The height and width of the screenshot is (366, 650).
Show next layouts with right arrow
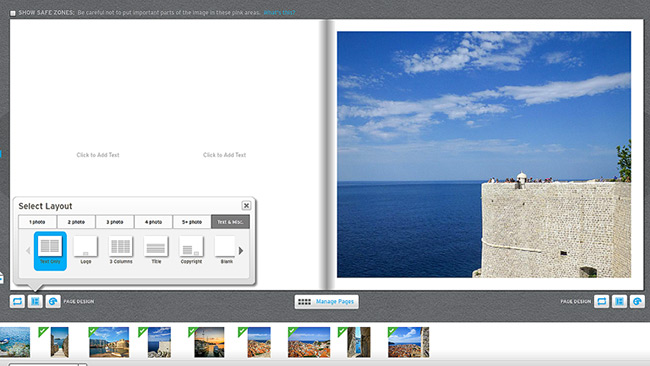coord(241,250)
